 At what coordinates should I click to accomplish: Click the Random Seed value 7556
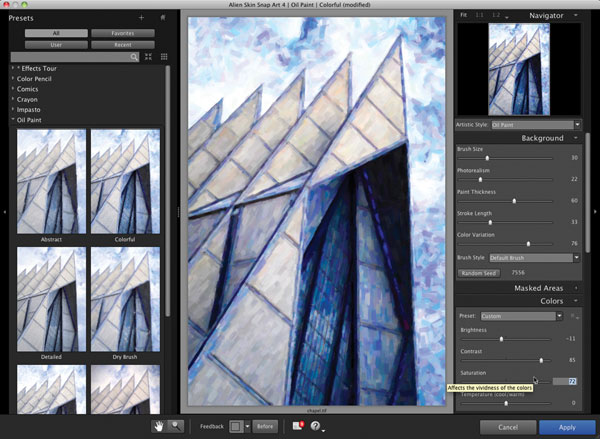click(x=518, y=273)
